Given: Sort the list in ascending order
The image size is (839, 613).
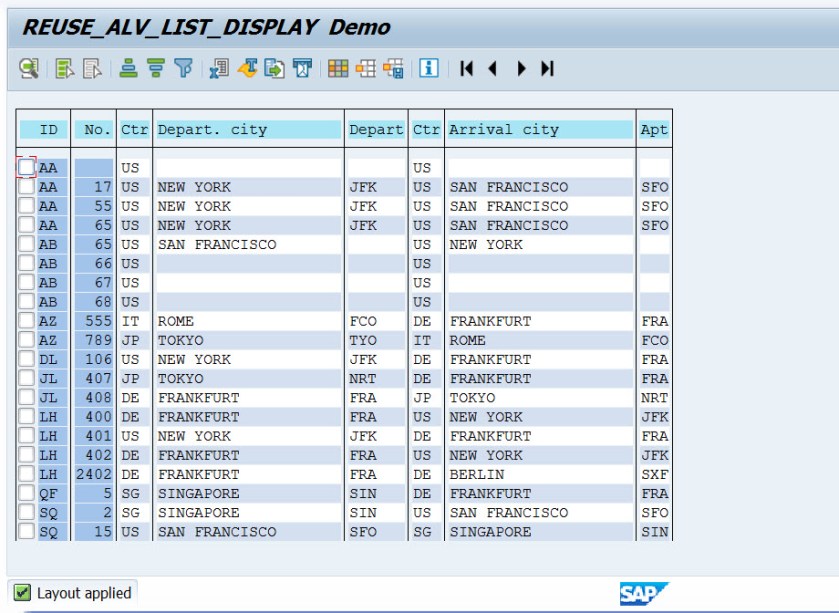Looking at the screenshot, I should (x=129, y=68).
